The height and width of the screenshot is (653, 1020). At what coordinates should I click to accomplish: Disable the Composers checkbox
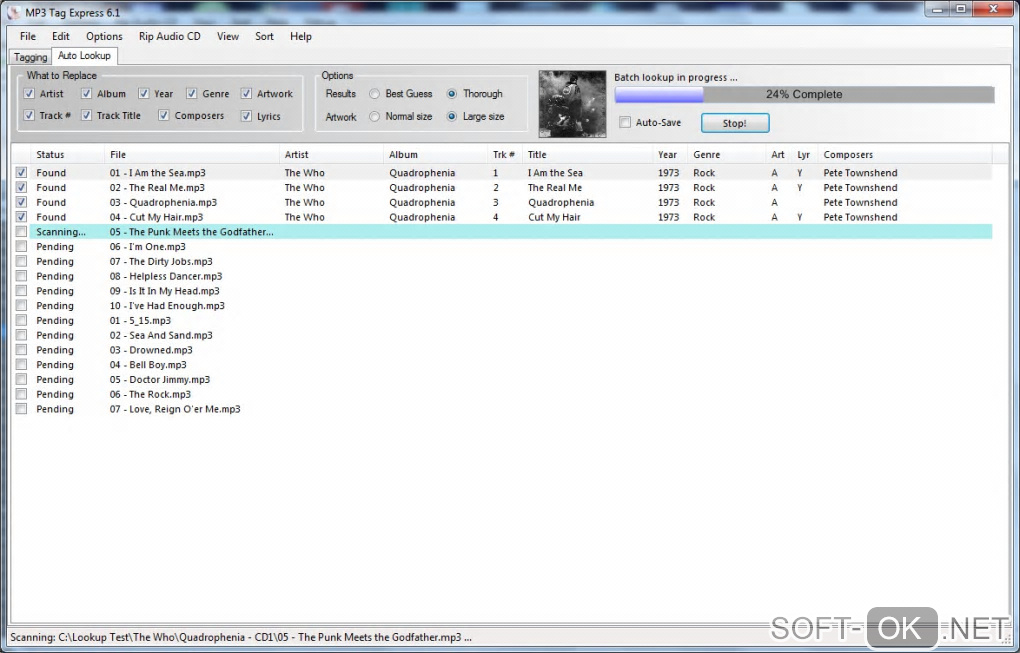163,115
